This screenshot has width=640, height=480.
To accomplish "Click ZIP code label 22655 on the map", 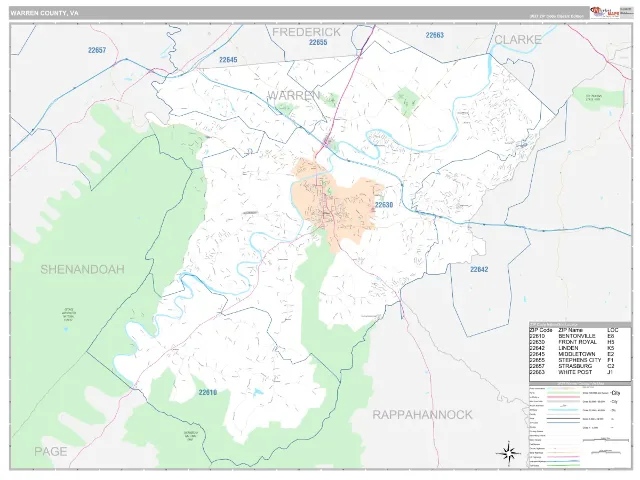I will click(x=318, y=42).
